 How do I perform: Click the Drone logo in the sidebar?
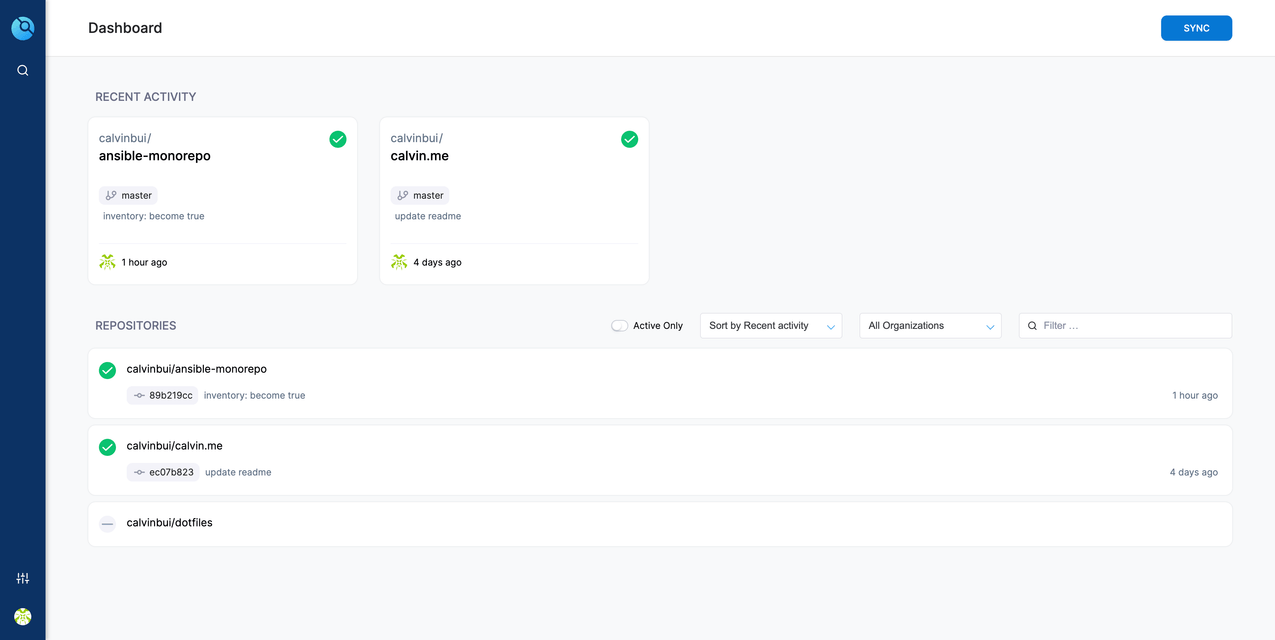[22, 27]
